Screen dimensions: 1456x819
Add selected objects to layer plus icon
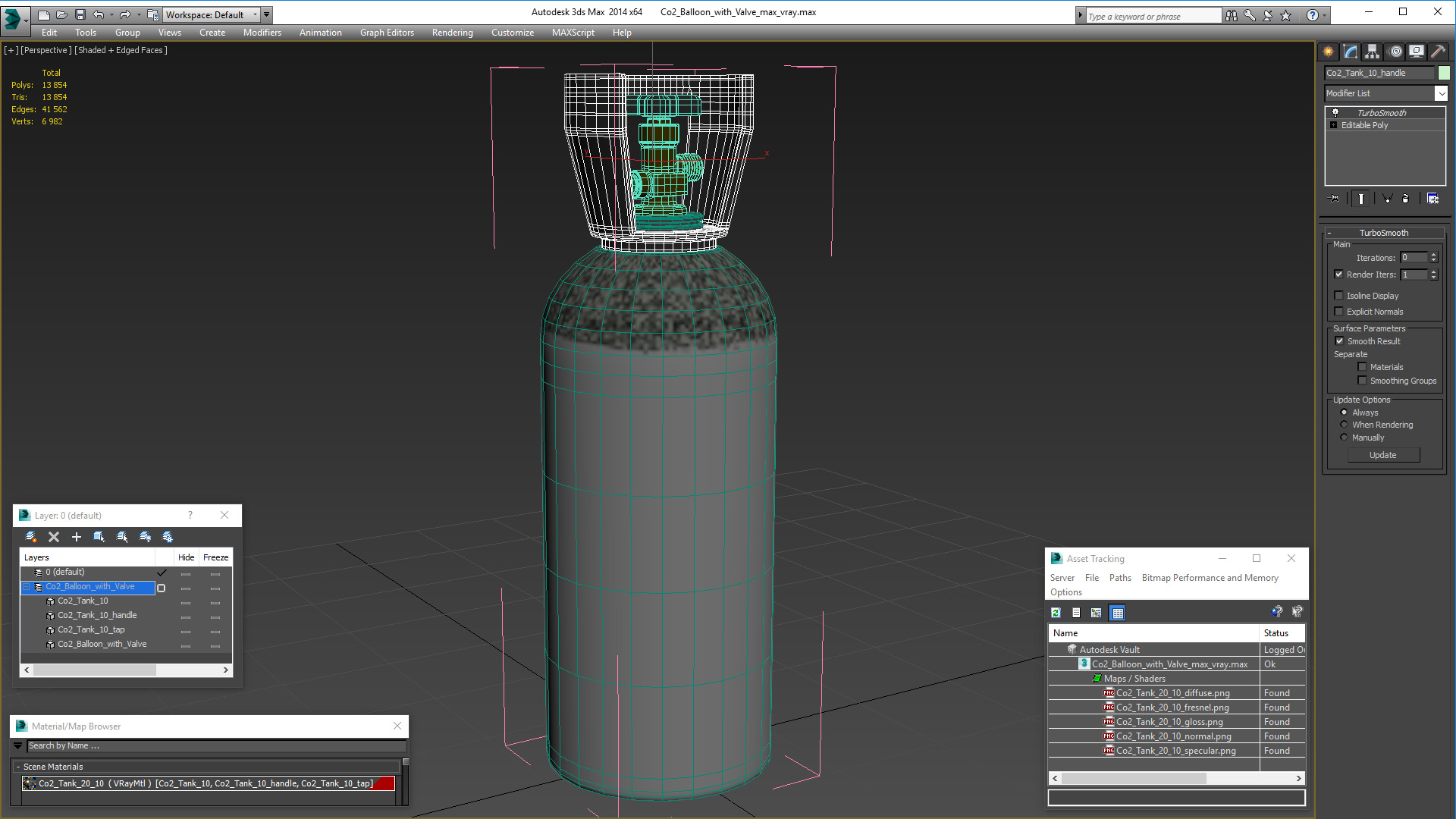[77, 537]
